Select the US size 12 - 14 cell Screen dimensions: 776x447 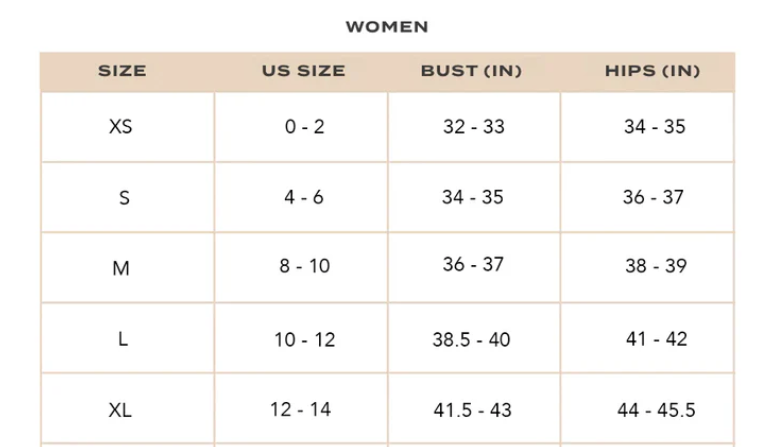(x=301, y=410)
